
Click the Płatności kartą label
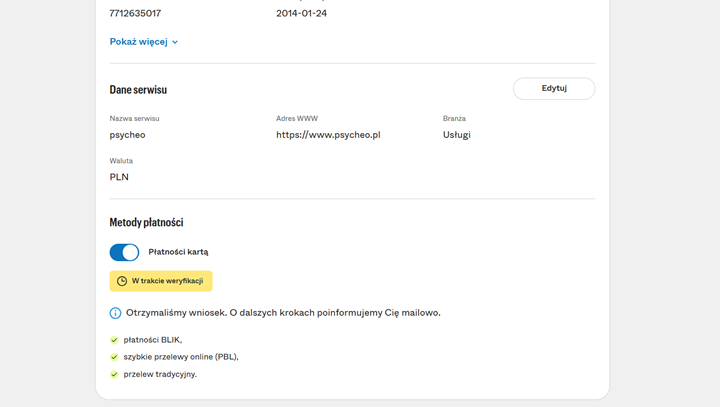pos(178,252)
